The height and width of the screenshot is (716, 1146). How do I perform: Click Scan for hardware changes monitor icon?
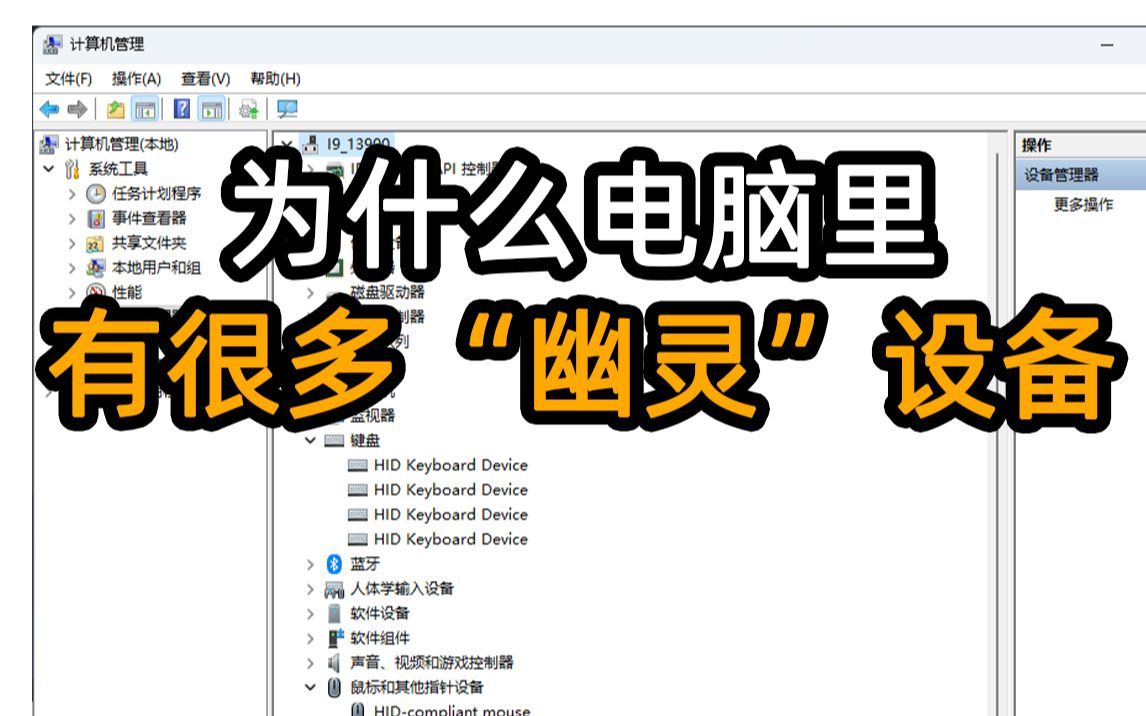tap(287, 109)
